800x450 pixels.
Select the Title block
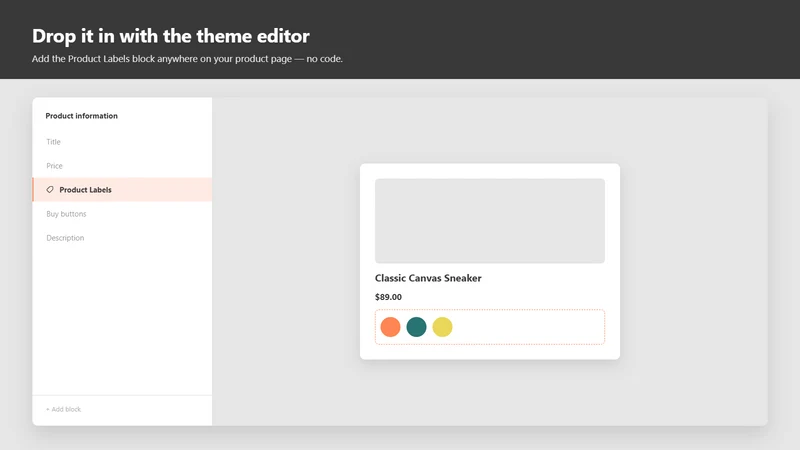point(122,142)
